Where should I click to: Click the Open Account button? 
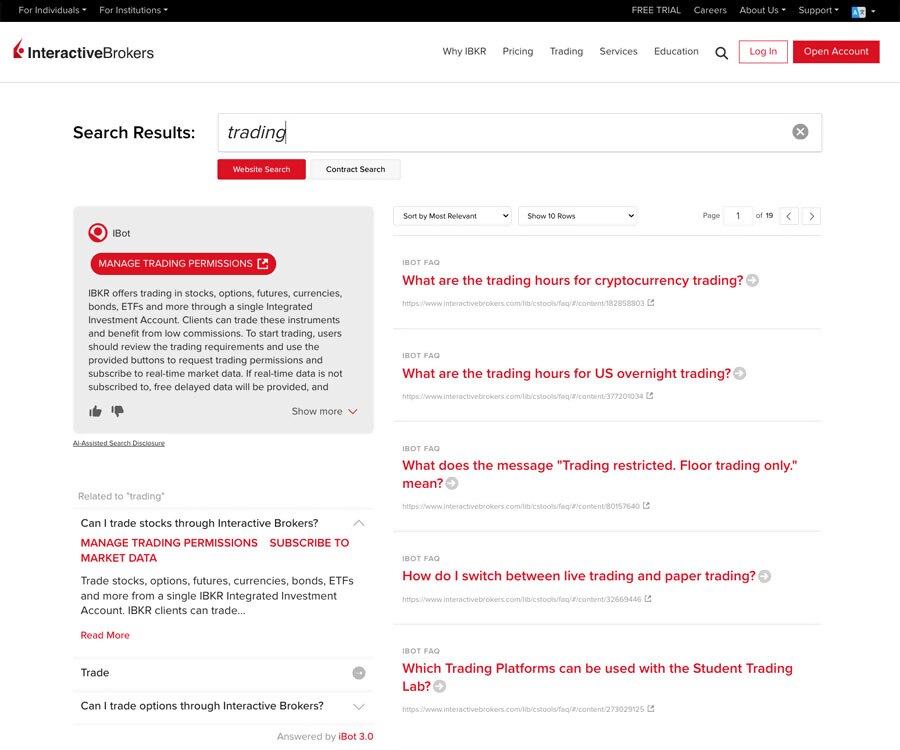click(x=836, y=52)
